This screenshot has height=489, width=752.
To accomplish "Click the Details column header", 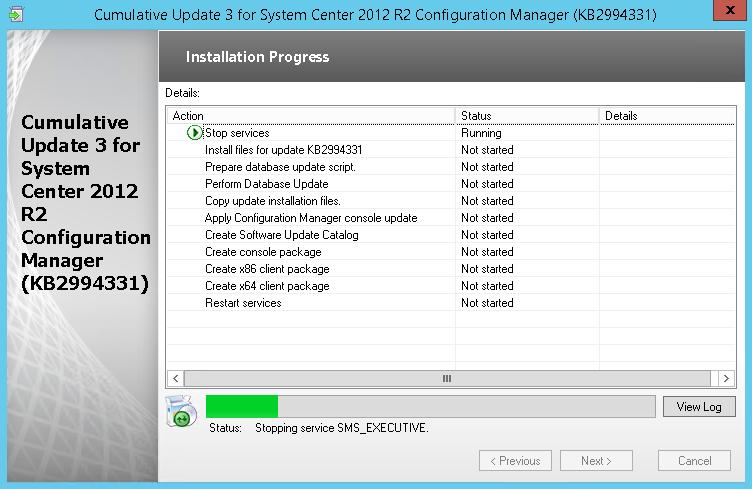I will click(x=667, y=116).
